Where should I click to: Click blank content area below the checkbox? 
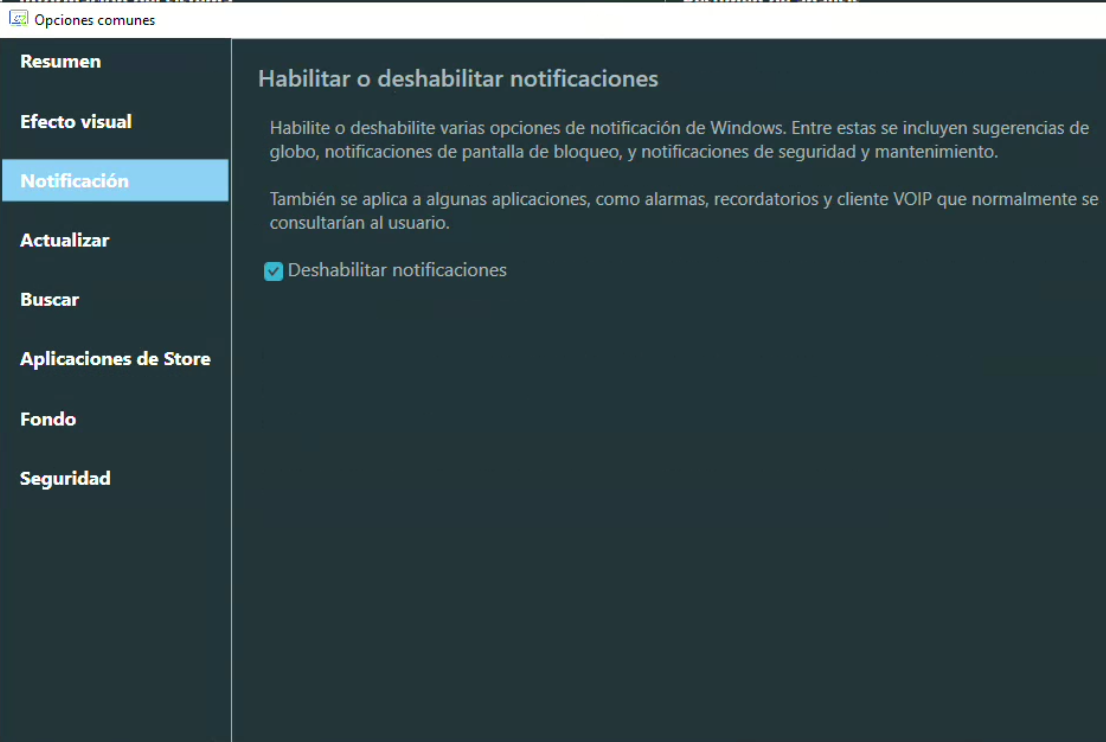tap(660, 500)
